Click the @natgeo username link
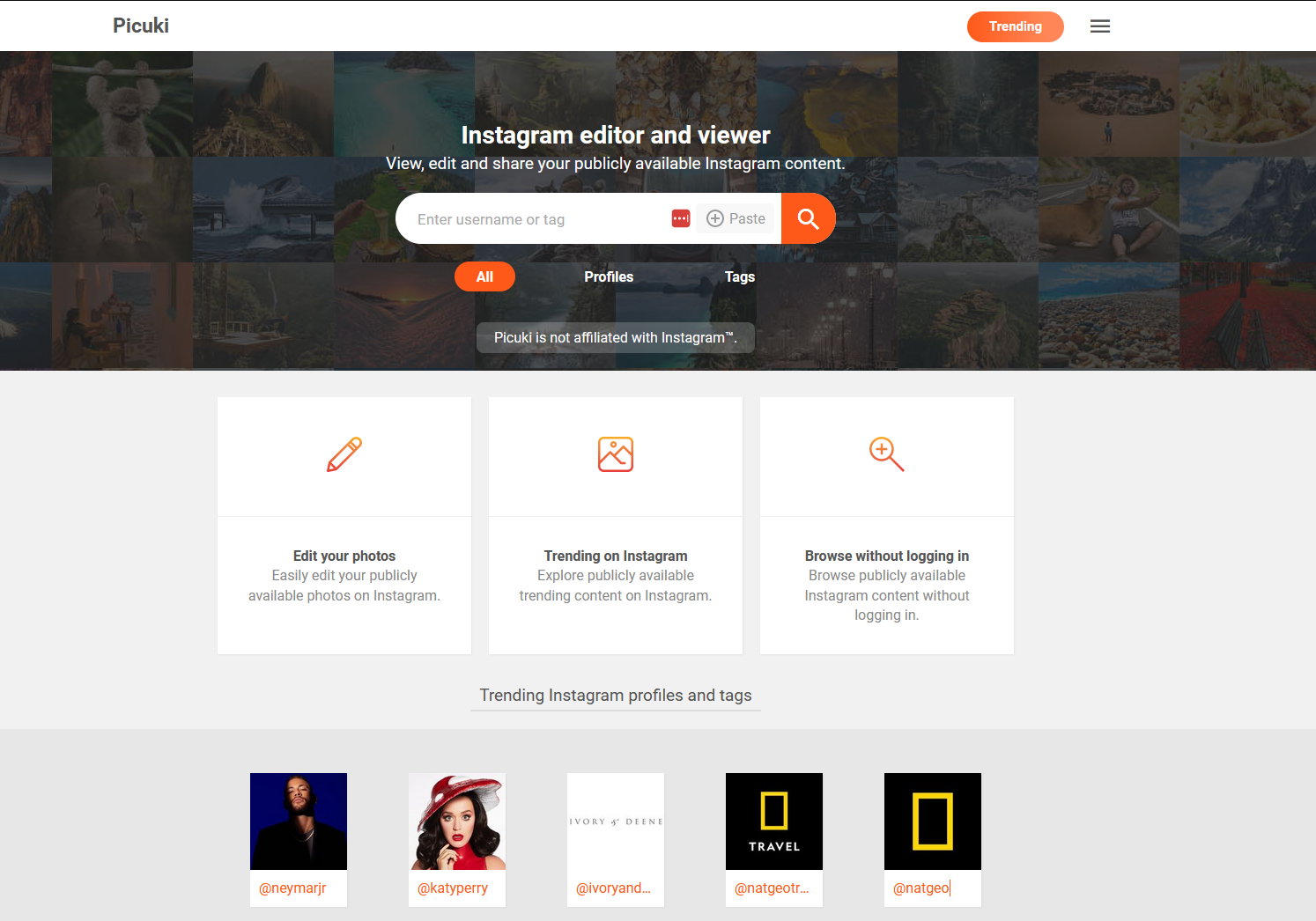Image resolution: width=1316 pixels, height=921 pixels. [x=921, y=888]
